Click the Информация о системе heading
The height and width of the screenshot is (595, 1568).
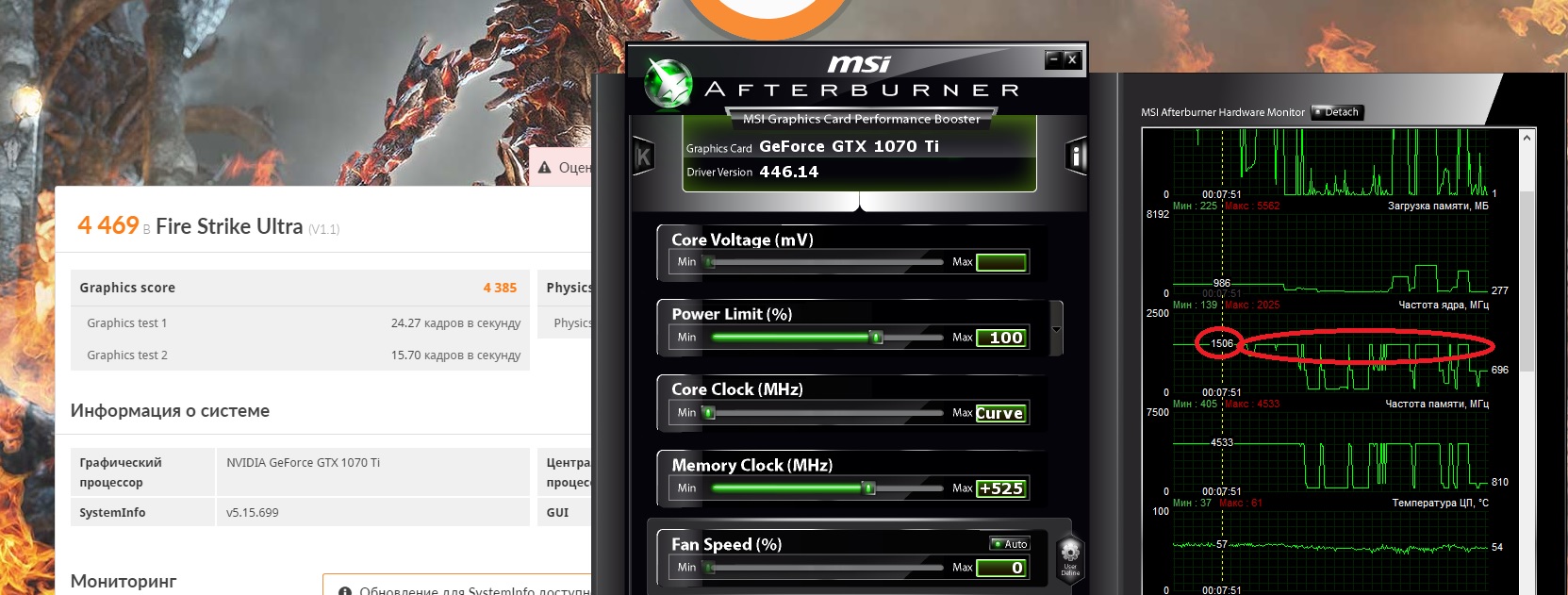[x=170, y=410]
